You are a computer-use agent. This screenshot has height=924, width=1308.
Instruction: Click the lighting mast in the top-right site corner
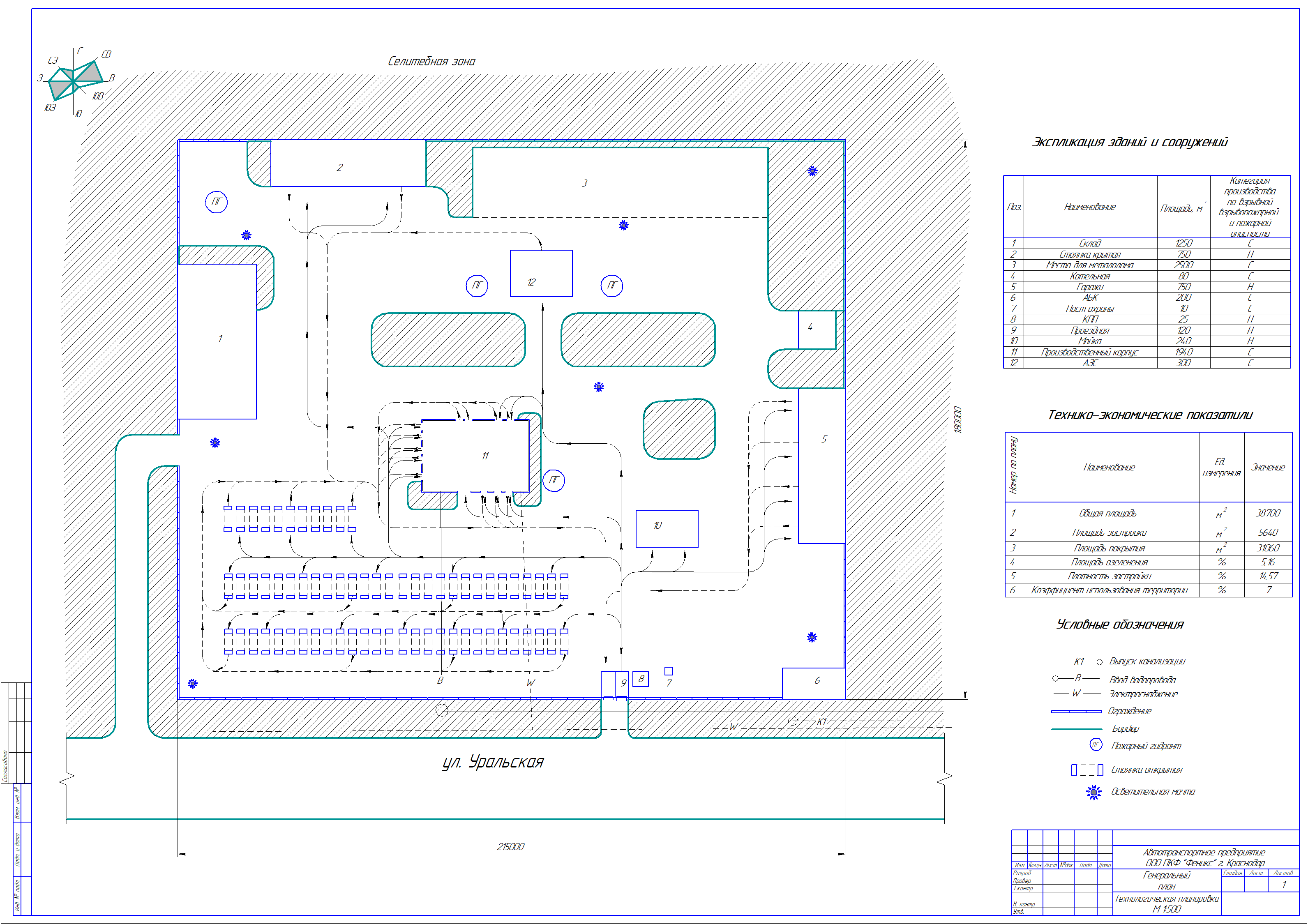pyautogui.click(x=812, y=171)
